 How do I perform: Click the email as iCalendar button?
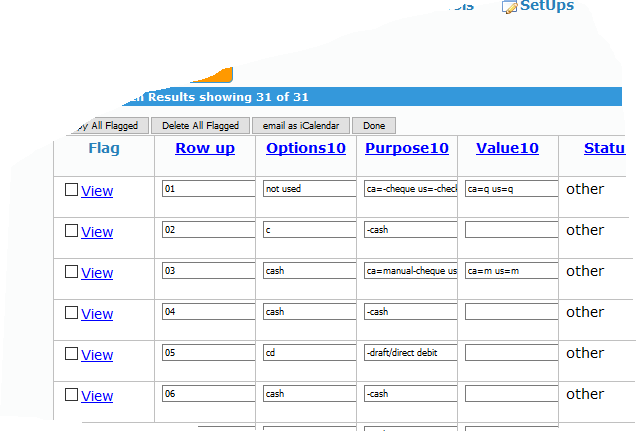tap(300, 126)
